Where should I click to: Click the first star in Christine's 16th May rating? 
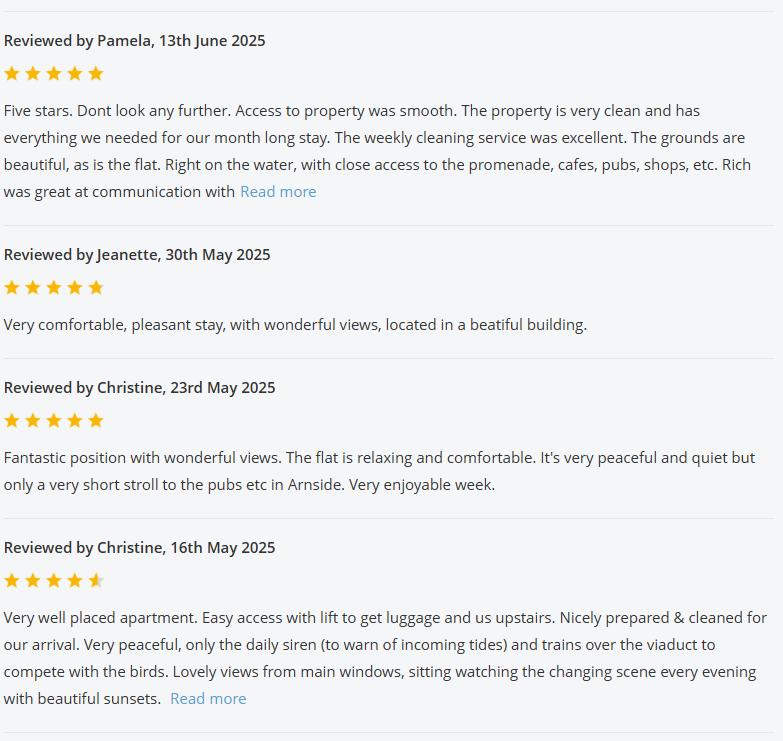pos(12,580)
